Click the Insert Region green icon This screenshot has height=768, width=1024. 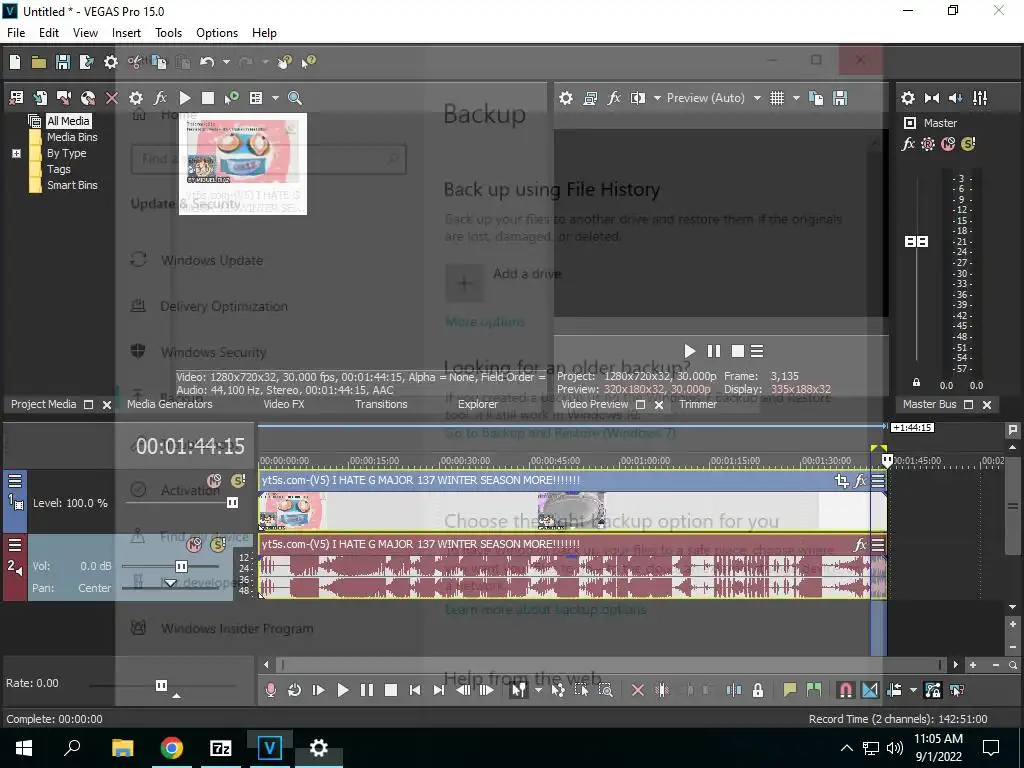[x=814, y=690]
